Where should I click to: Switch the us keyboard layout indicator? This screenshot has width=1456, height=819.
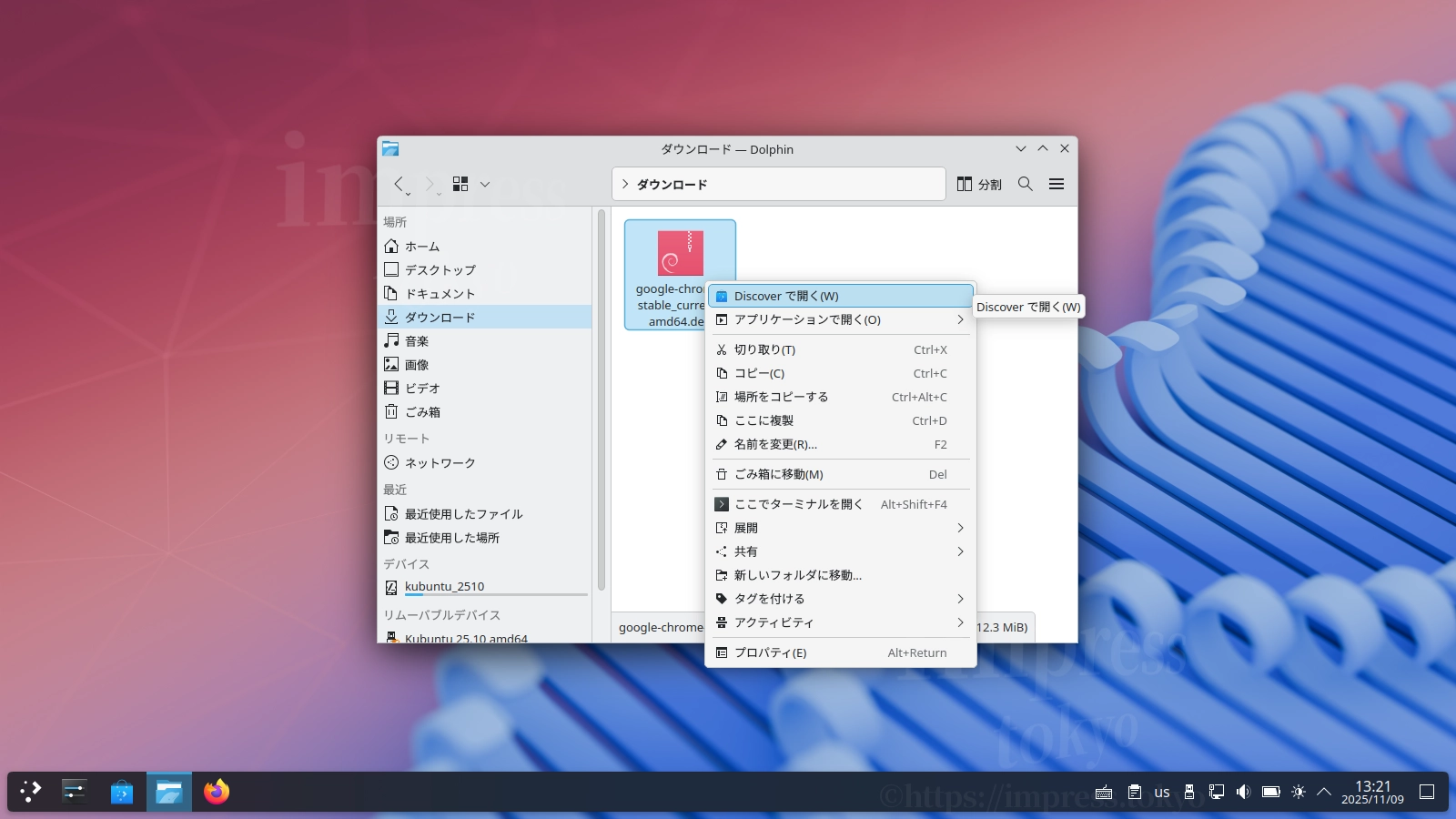1162,792
